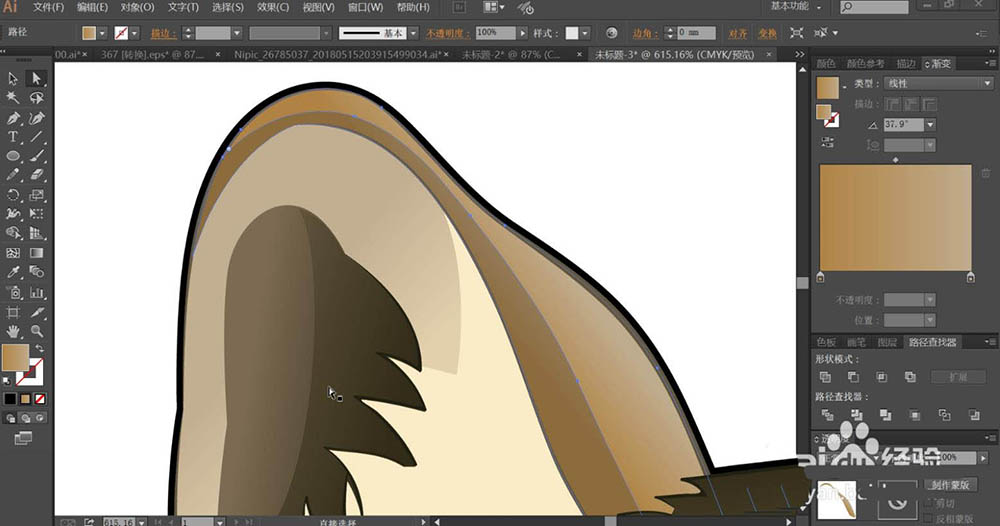Toggle Draw Behind mode

(x=26, y=418)
